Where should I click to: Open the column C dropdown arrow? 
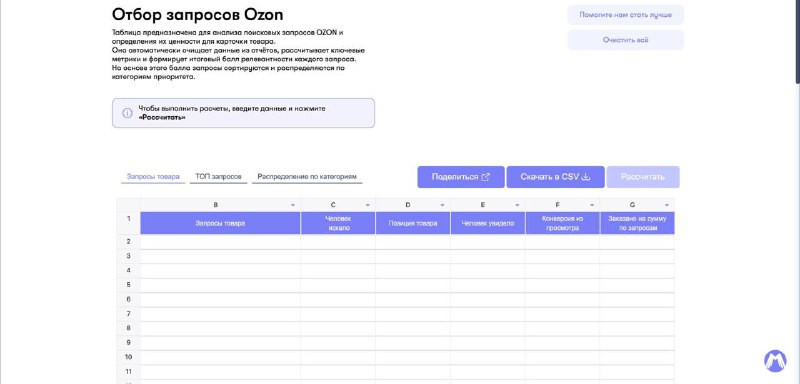pyautogui.click(x=367, y=205)
